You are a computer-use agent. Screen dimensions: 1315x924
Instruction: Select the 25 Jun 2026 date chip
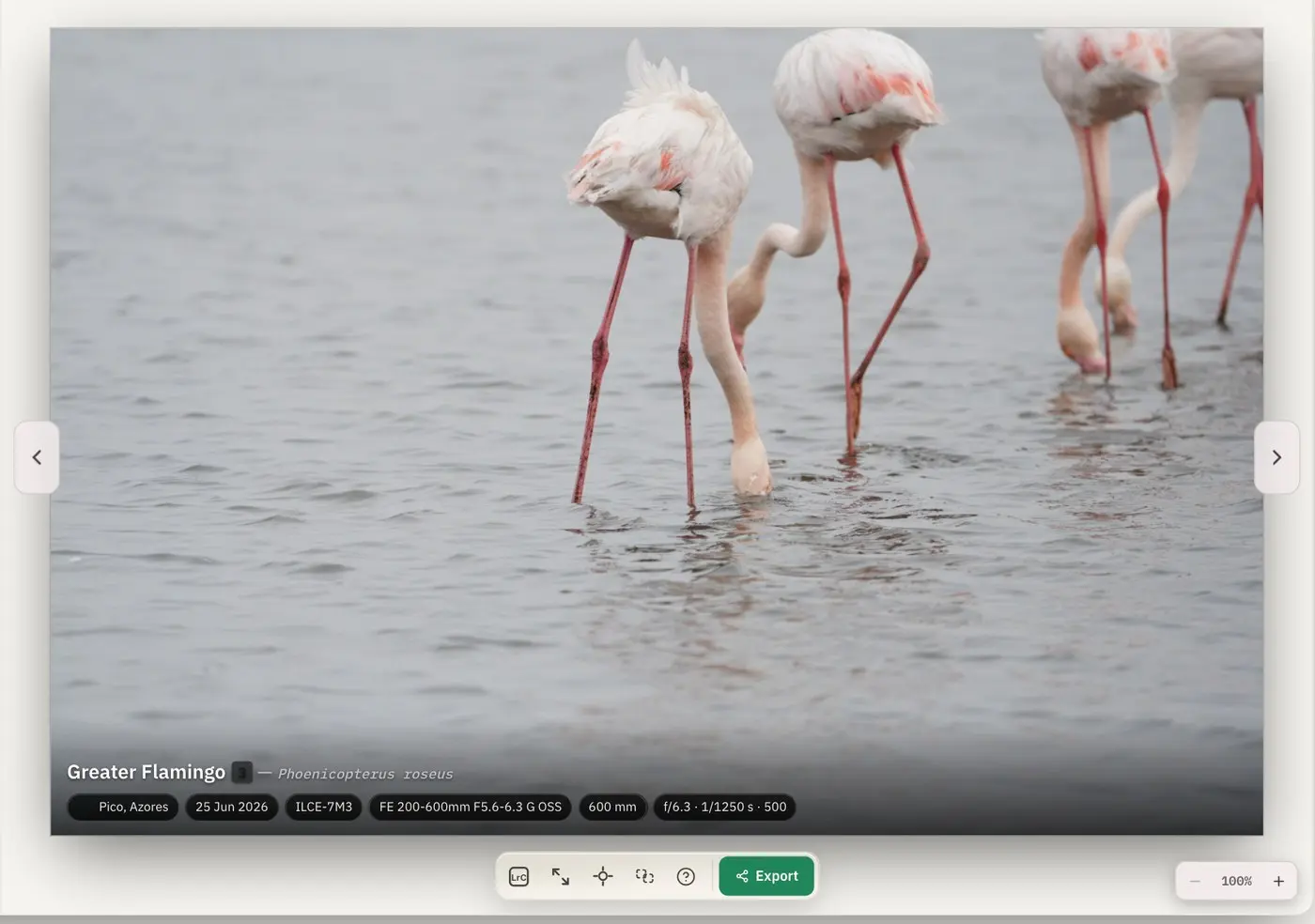point(232,807)
